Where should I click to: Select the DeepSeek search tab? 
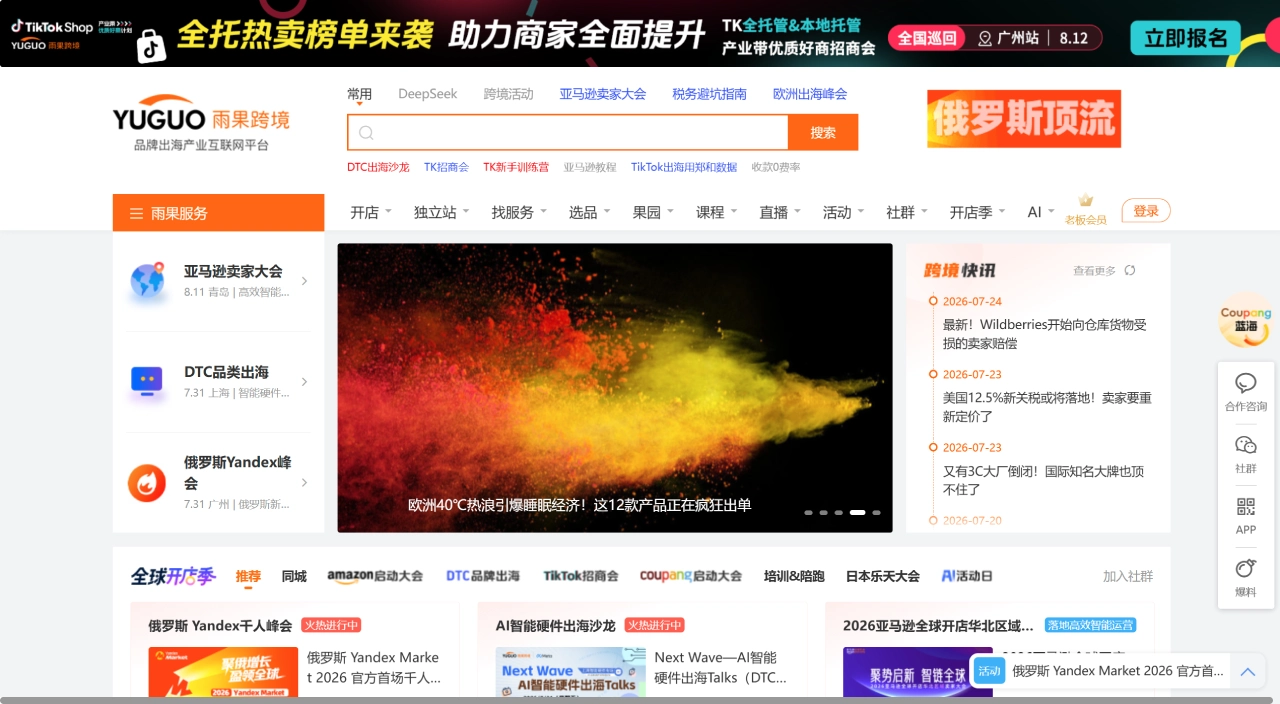(x=428, y=94)
